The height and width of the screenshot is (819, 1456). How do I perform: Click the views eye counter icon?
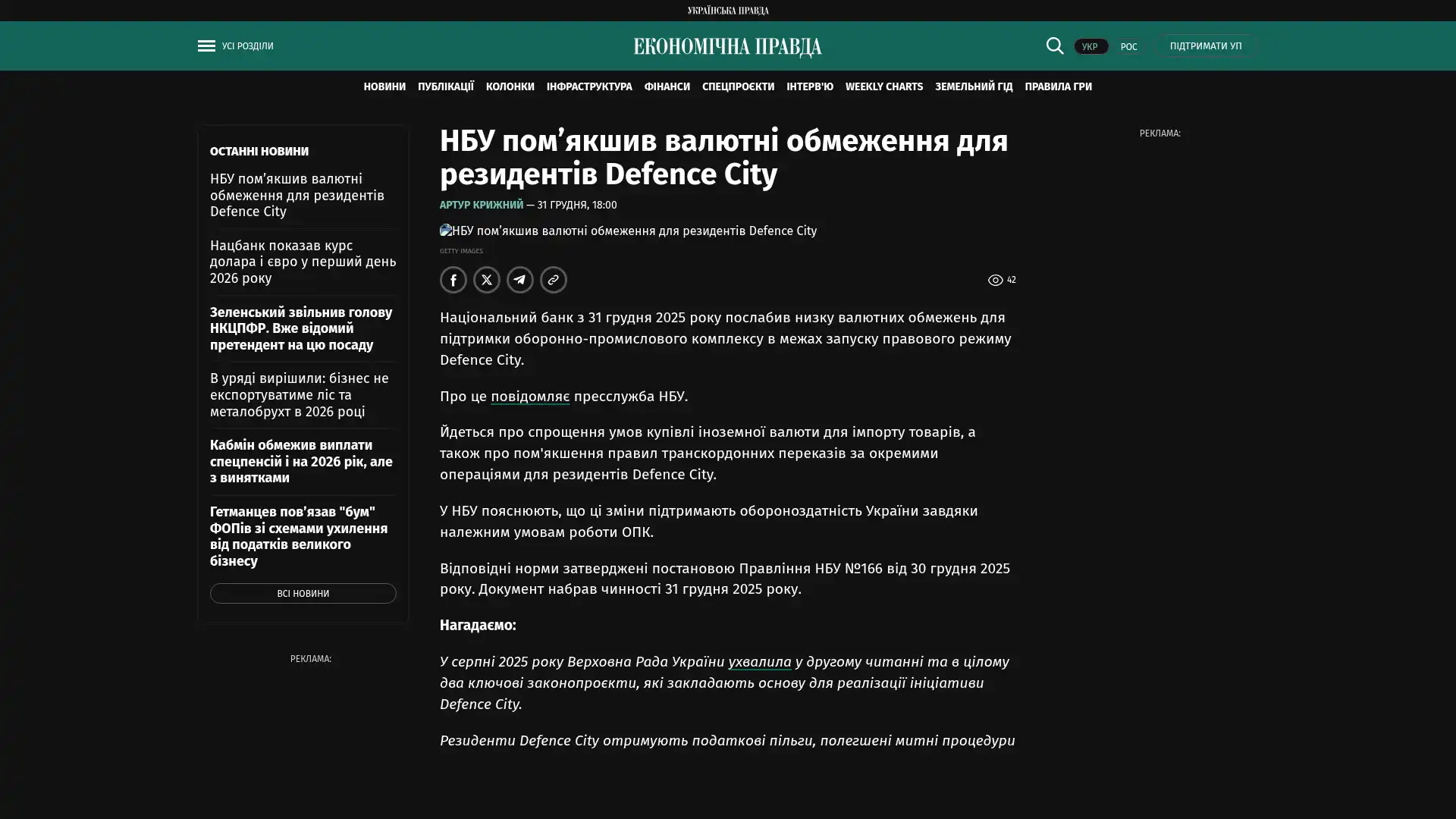[995, 281]
